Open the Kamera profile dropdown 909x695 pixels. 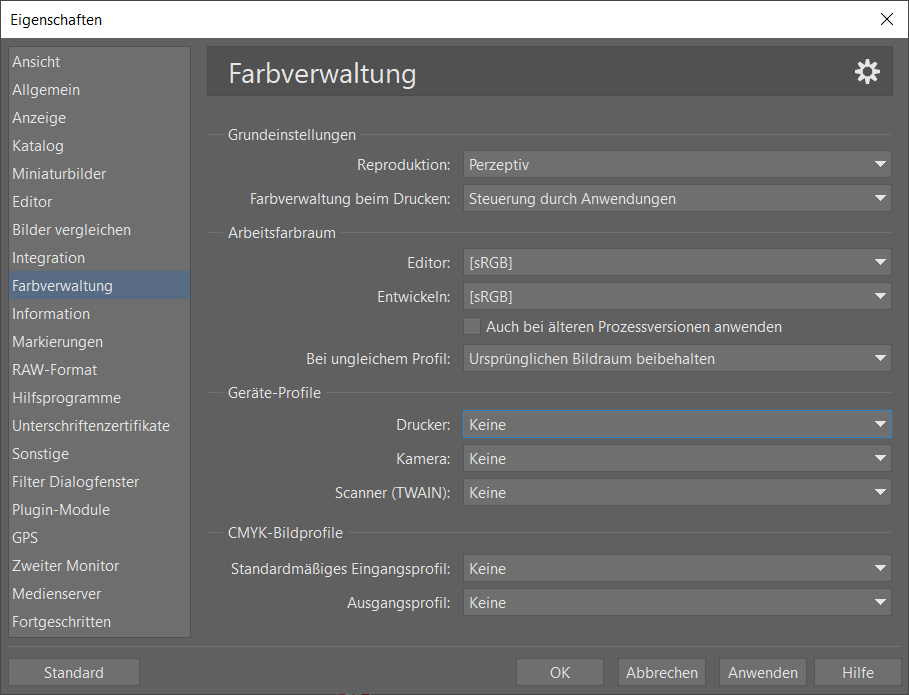[x=676, y=459]
